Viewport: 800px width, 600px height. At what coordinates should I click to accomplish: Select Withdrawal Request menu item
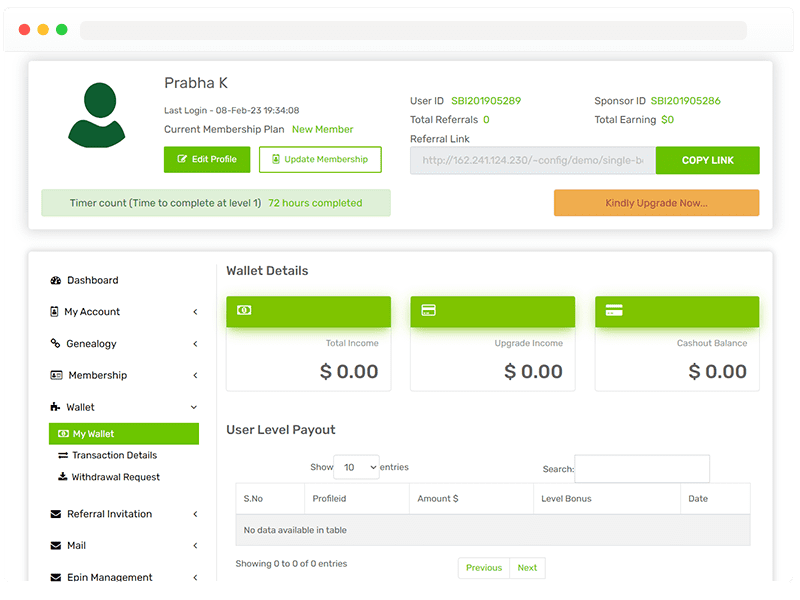tap(115, 478)
